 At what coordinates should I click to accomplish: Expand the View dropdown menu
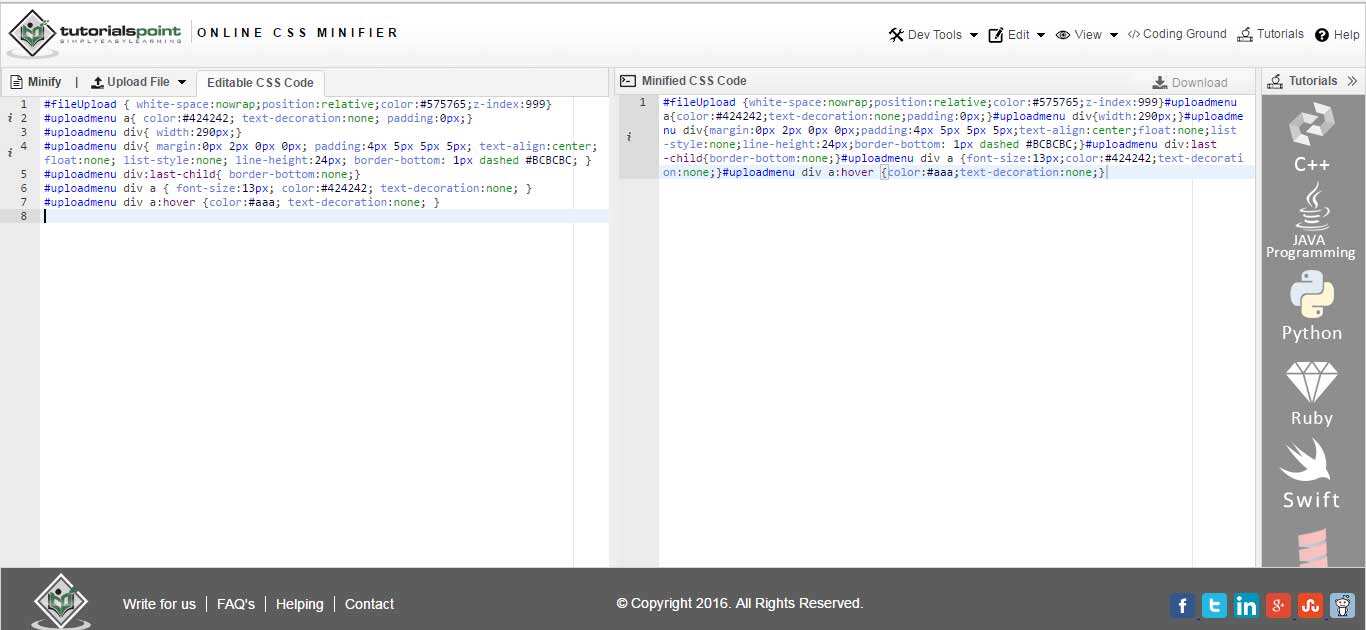(x=1086, y=35)
